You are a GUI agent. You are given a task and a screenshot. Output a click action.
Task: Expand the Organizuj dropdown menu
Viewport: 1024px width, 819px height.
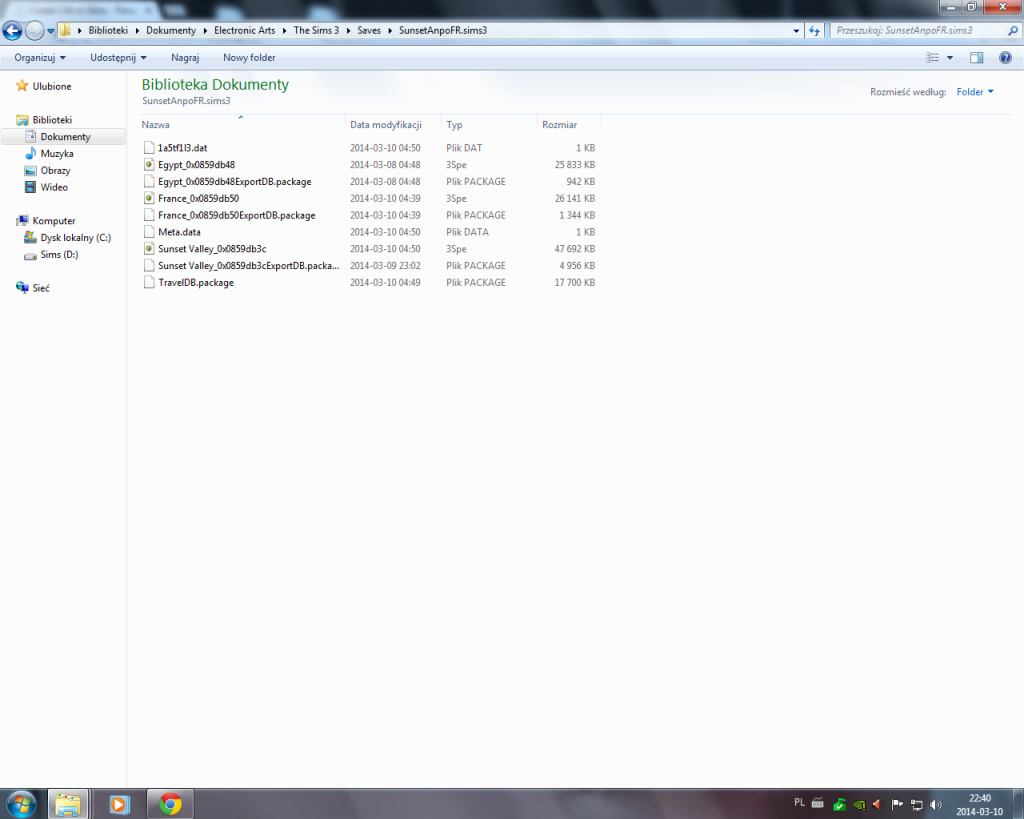coord(40,58)
